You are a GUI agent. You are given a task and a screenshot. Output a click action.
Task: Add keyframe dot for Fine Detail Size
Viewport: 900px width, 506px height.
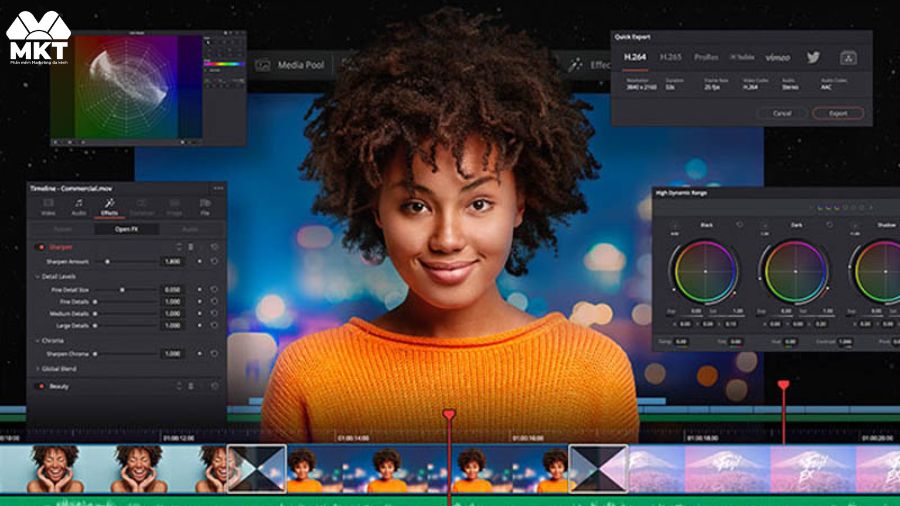tap(199, 290)
